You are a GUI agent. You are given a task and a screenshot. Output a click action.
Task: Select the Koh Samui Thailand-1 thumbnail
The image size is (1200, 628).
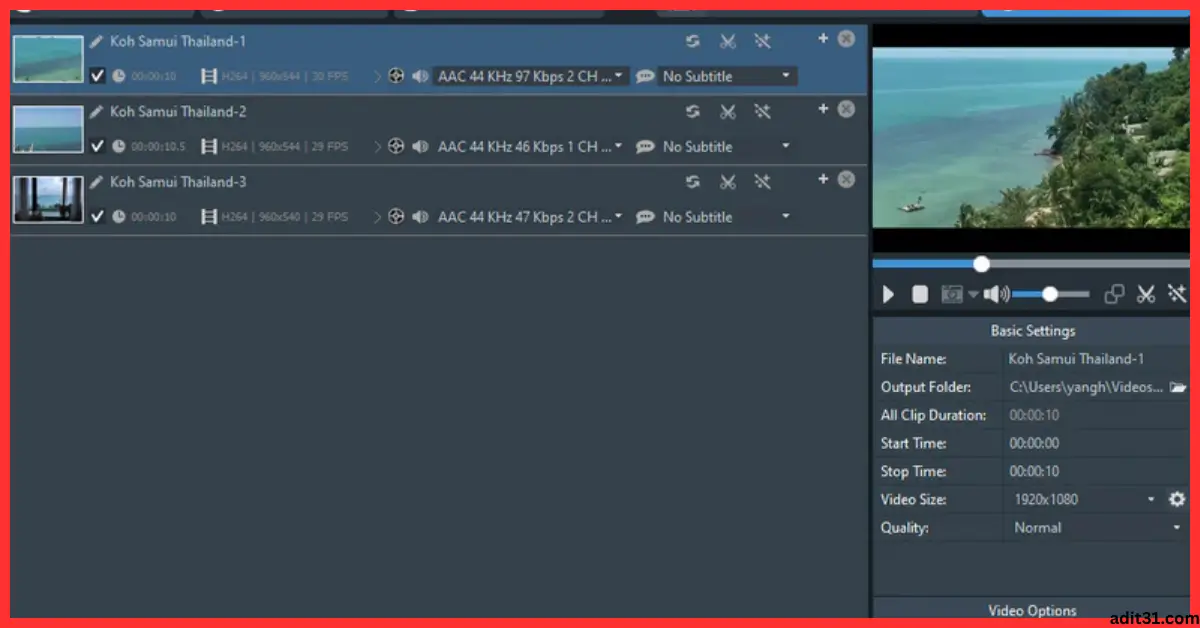(x=48, y=60)
